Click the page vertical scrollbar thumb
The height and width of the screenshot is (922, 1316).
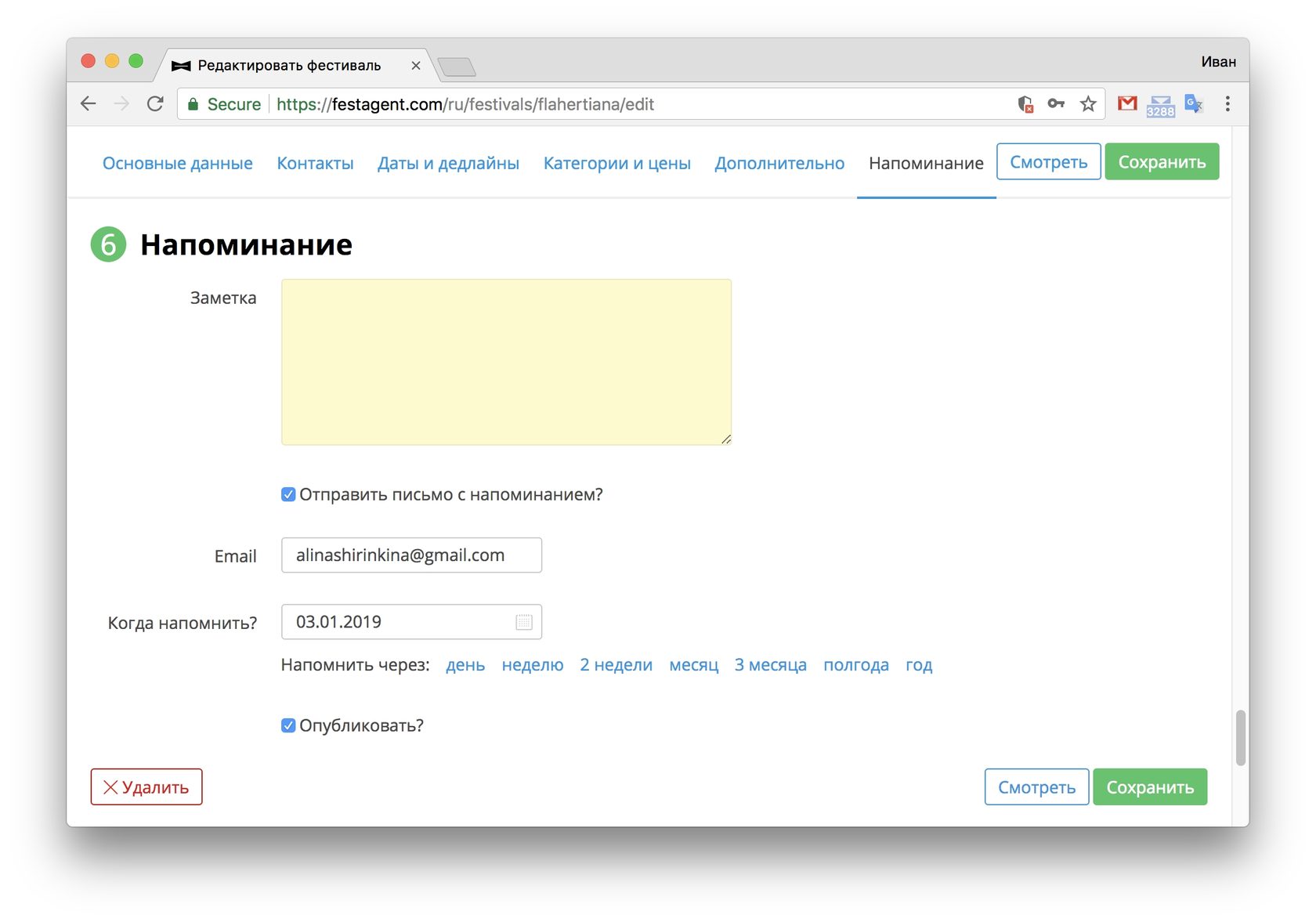coord(1240,737)
